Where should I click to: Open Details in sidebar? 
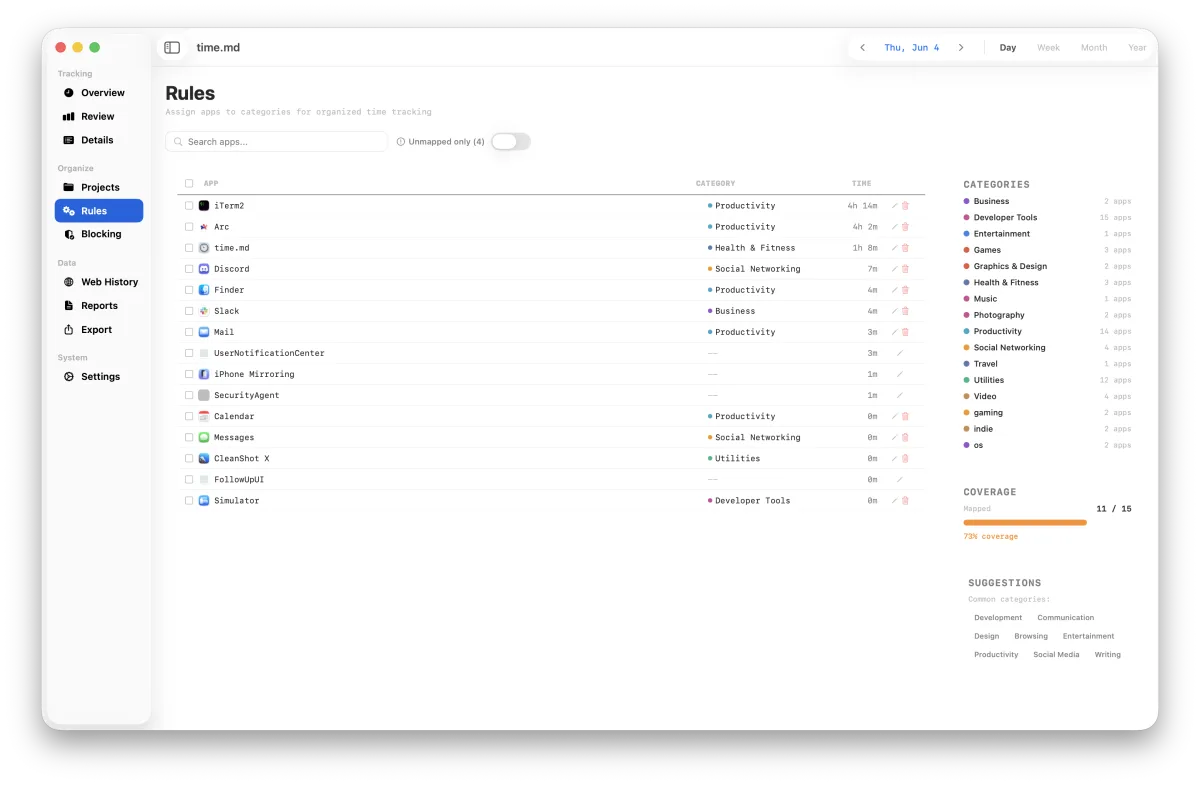99,140
